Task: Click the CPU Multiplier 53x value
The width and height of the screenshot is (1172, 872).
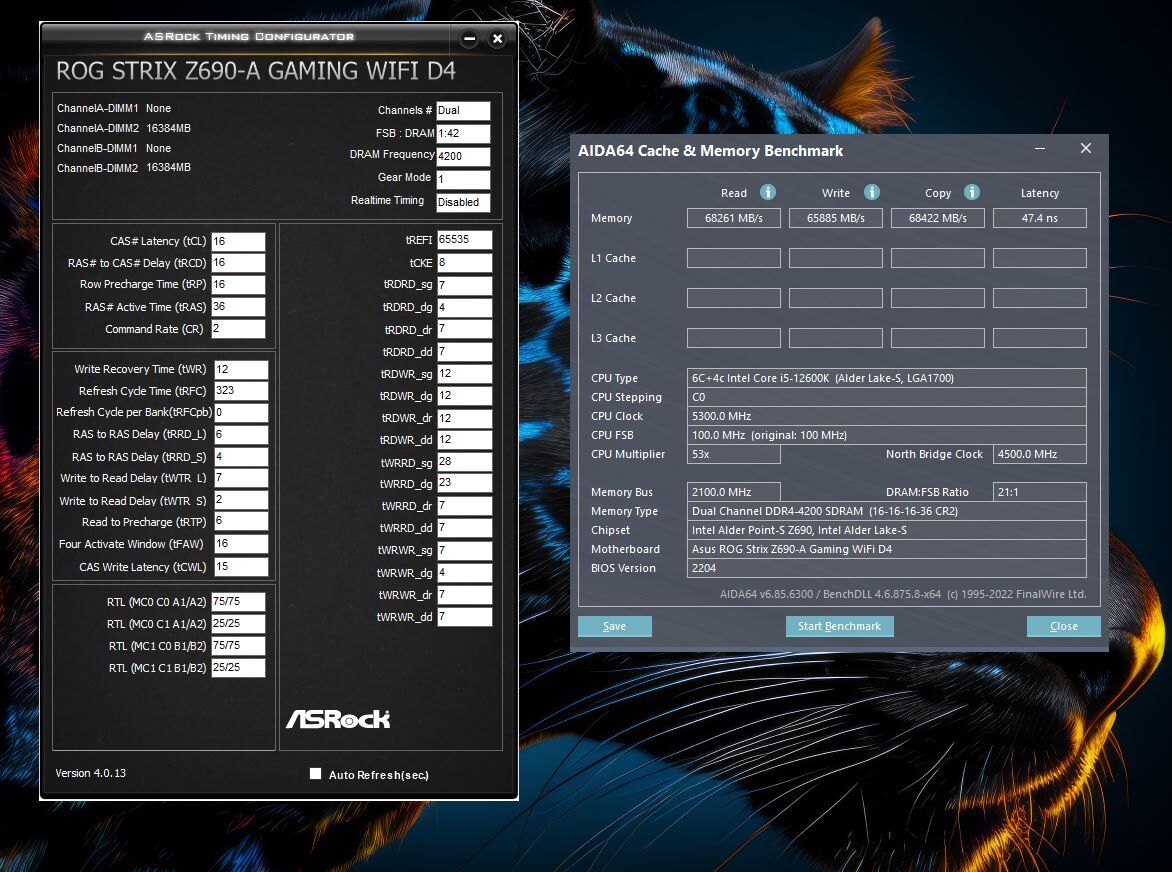Action: point(734,454)
